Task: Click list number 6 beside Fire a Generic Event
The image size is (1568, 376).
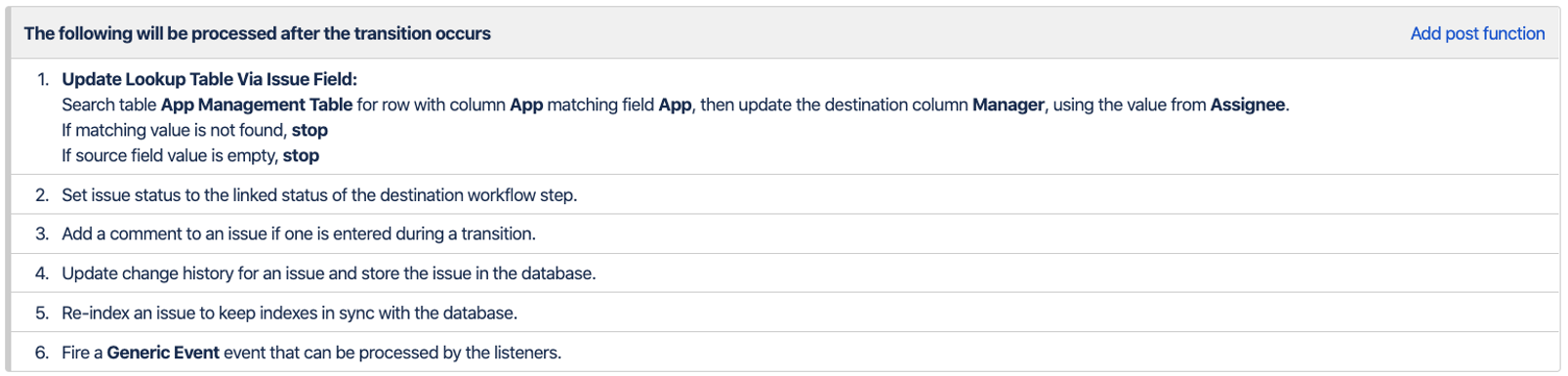Action: click(x=42, y=353)
